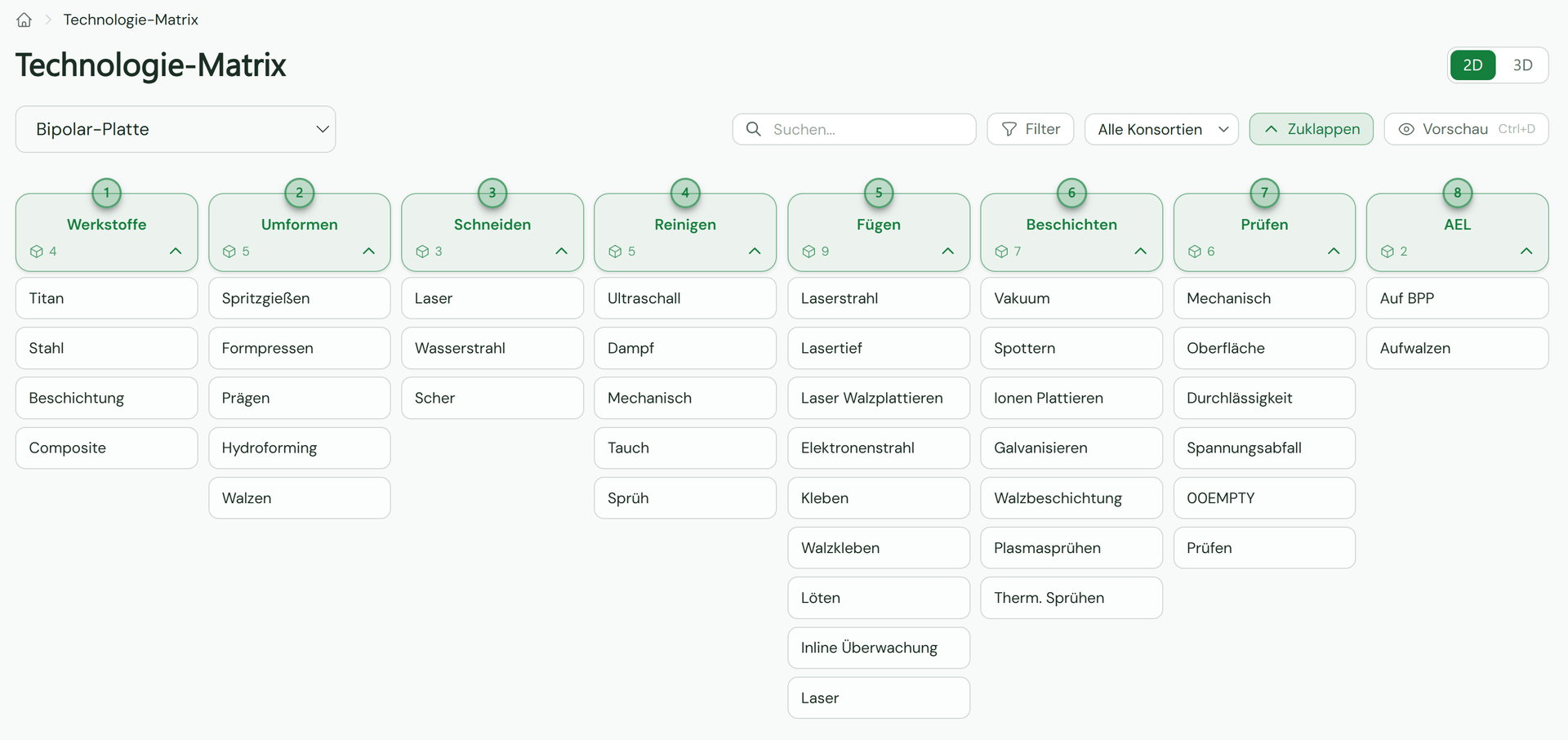
Task: Click the cube icon in Fügen header
Action: tap(808, 252)
